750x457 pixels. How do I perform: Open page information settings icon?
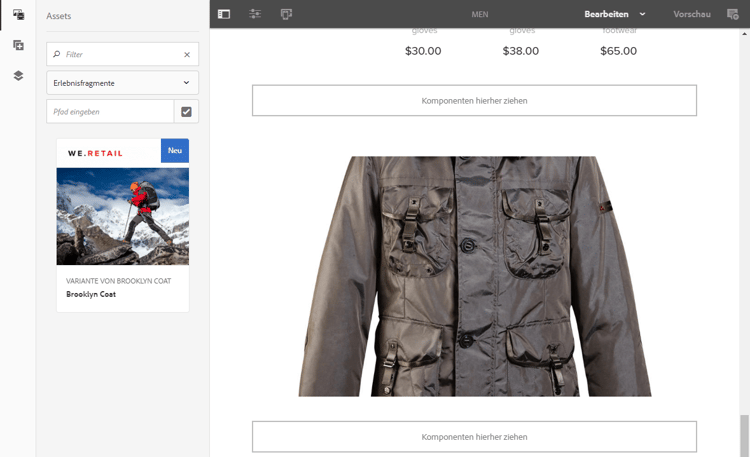255,14
